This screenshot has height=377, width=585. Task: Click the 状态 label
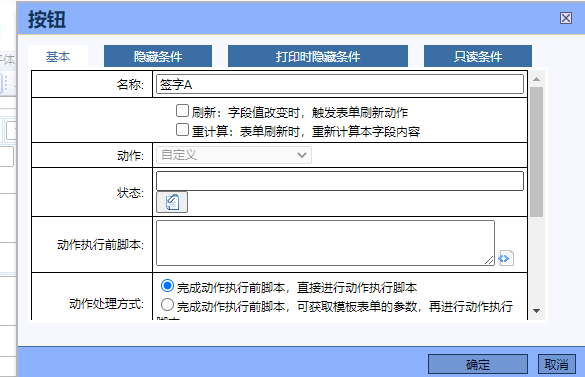coord(130,193)
